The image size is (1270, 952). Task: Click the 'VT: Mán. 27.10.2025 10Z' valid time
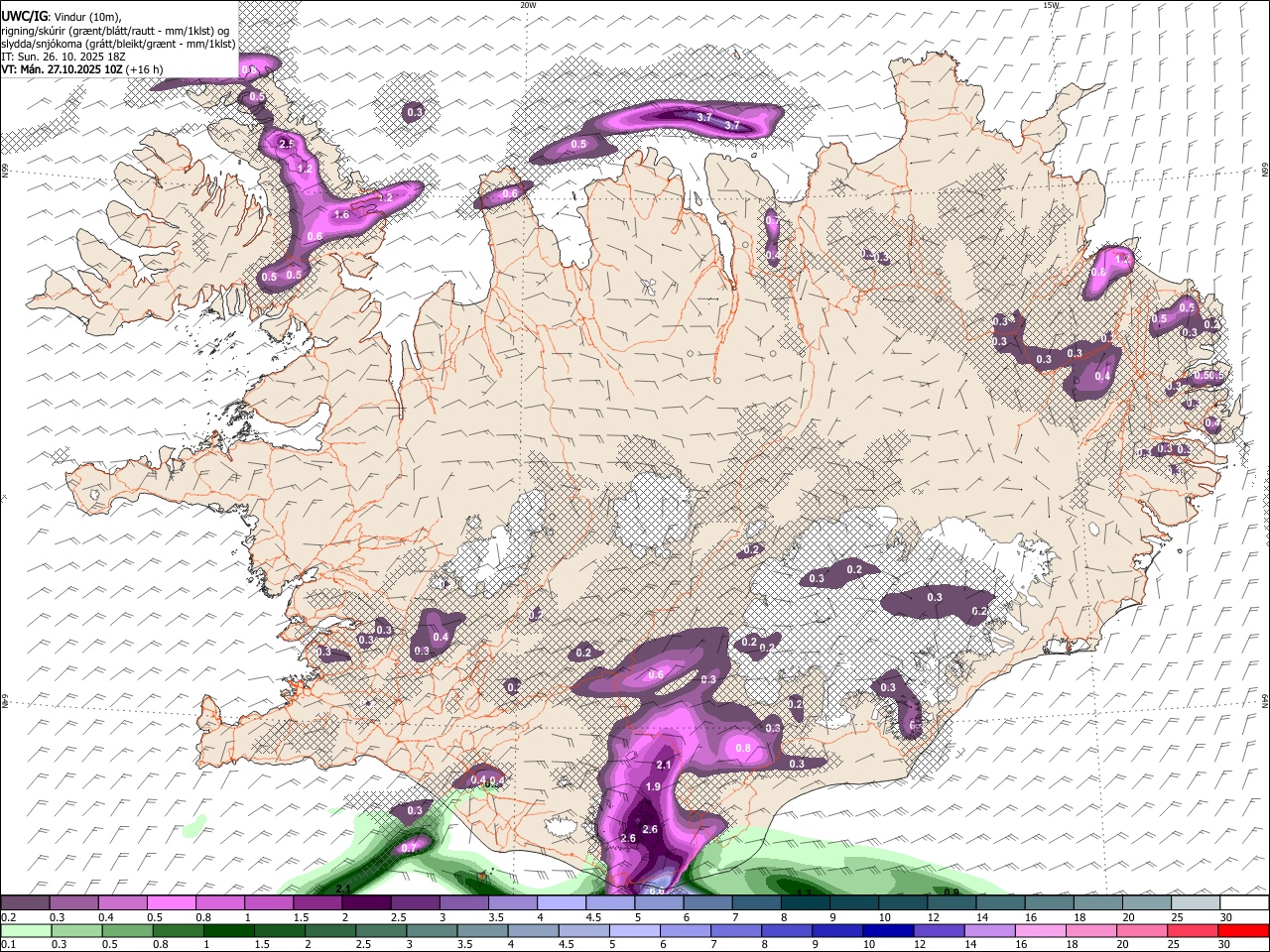click(x=63, y=69)
